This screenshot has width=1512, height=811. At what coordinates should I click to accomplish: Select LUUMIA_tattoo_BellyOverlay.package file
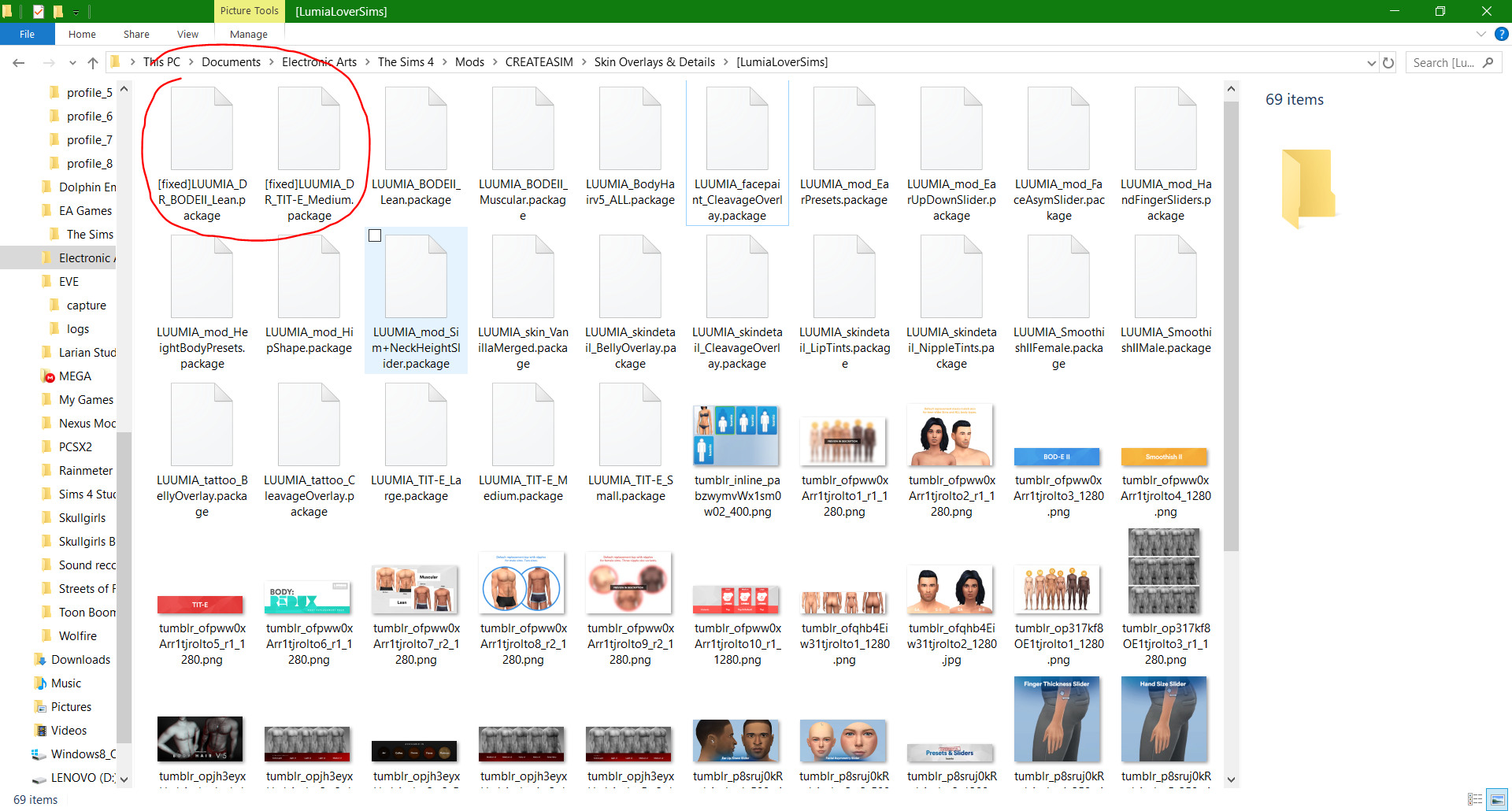(x=202, y=450)
